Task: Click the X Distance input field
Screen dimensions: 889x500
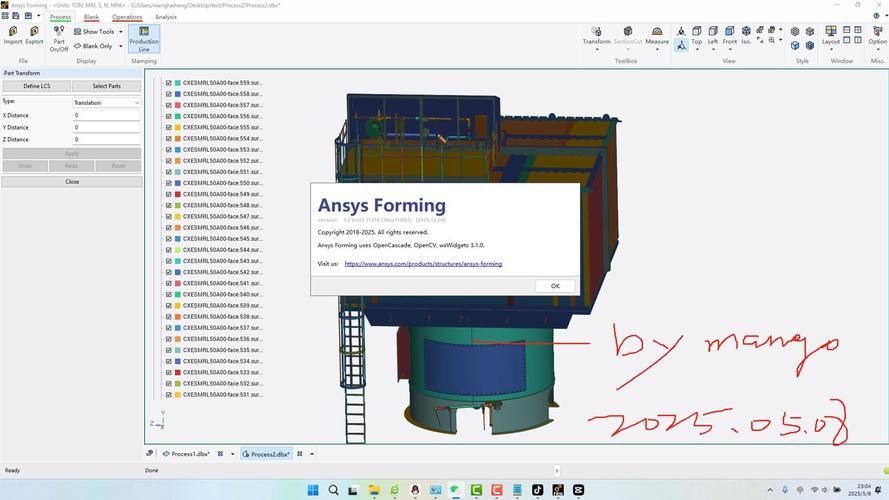Action: [x=107, y=115]
